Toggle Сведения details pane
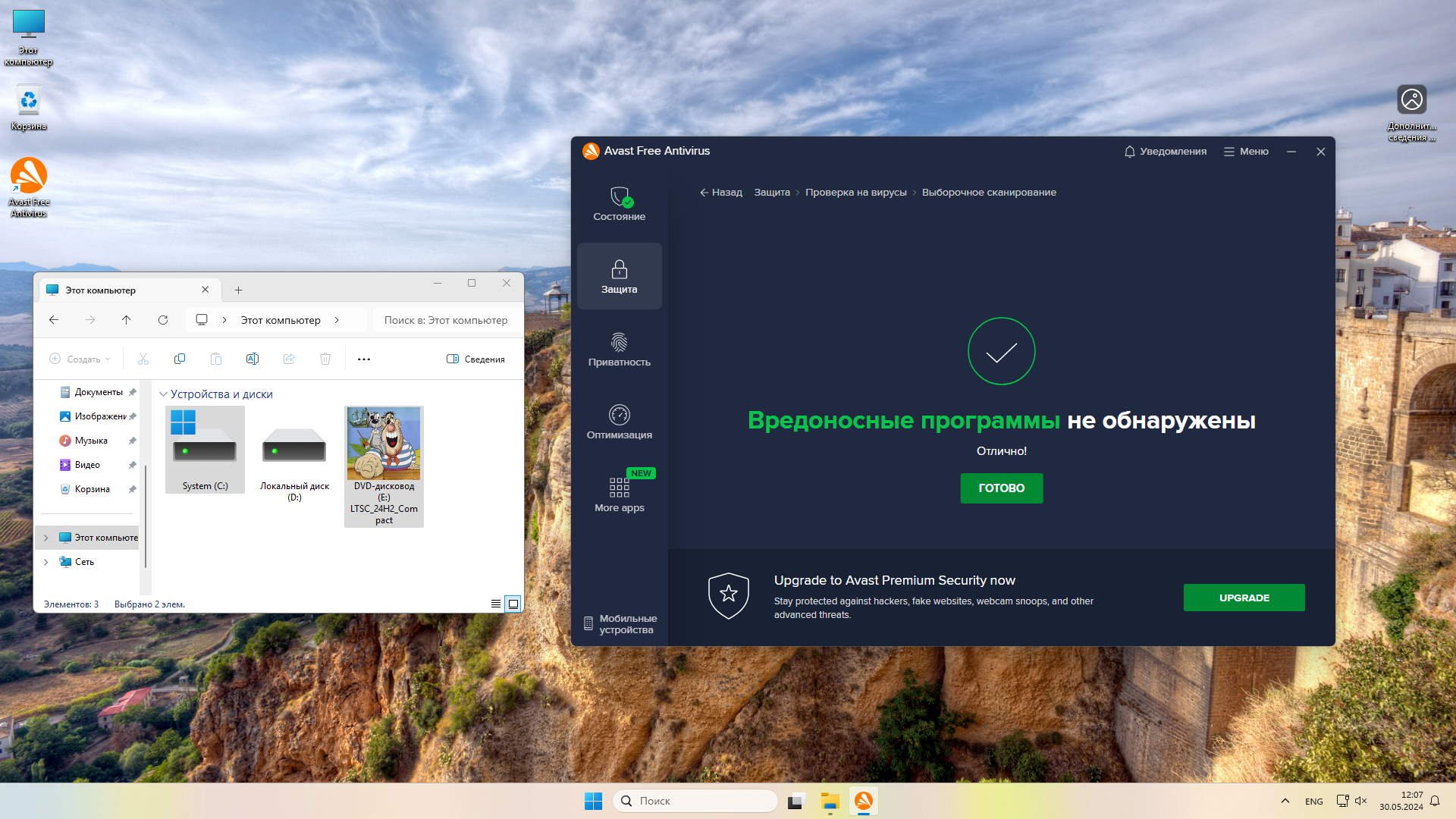Image resolution: width=1456 pixels, height=819 pixels. tap(475, 359)
